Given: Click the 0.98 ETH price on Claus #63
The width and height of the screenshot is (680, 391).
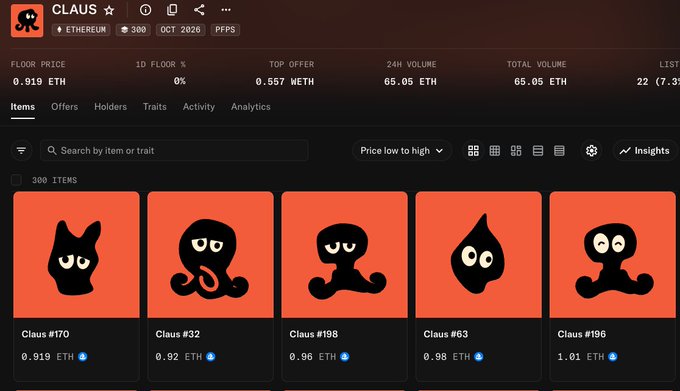Looking at the screenshot, I should coord(447,357).
